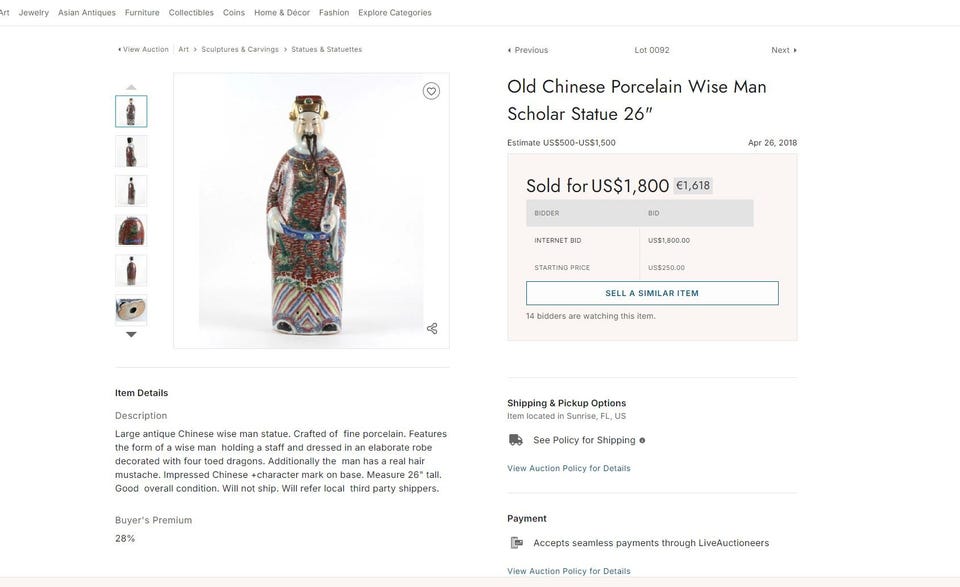Expand the Explore Categories menu
This screenshot has width=960, height=587.
[395, 13]
